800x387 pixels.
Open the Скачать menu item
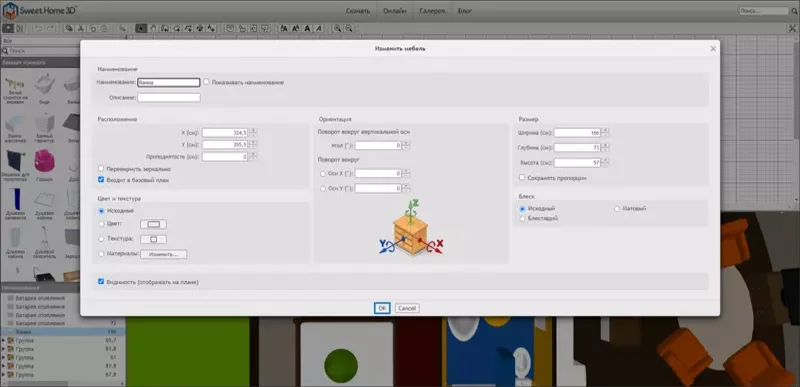pyautogui.click(x=358, y=11)
